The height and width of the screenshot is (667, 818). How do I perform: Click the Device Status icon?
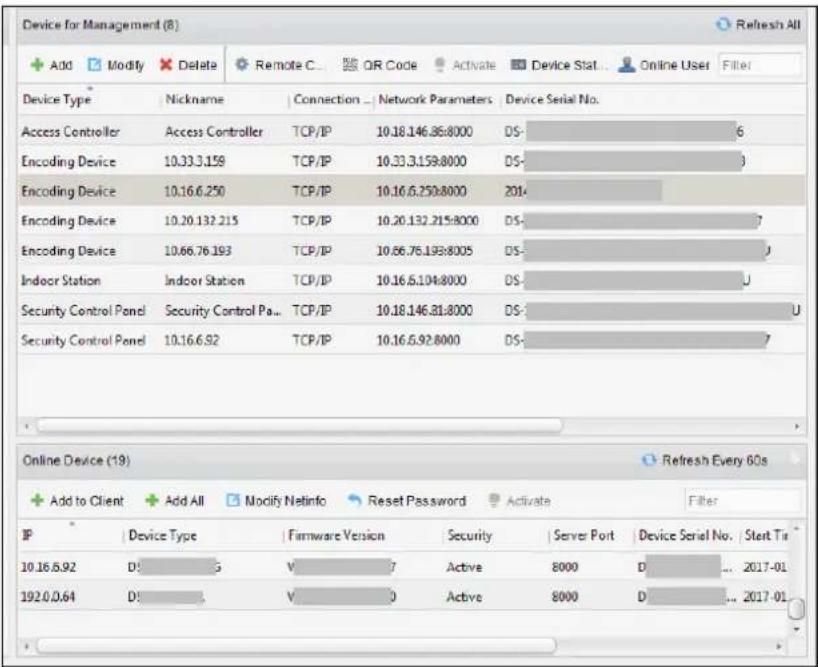[518, 64]
